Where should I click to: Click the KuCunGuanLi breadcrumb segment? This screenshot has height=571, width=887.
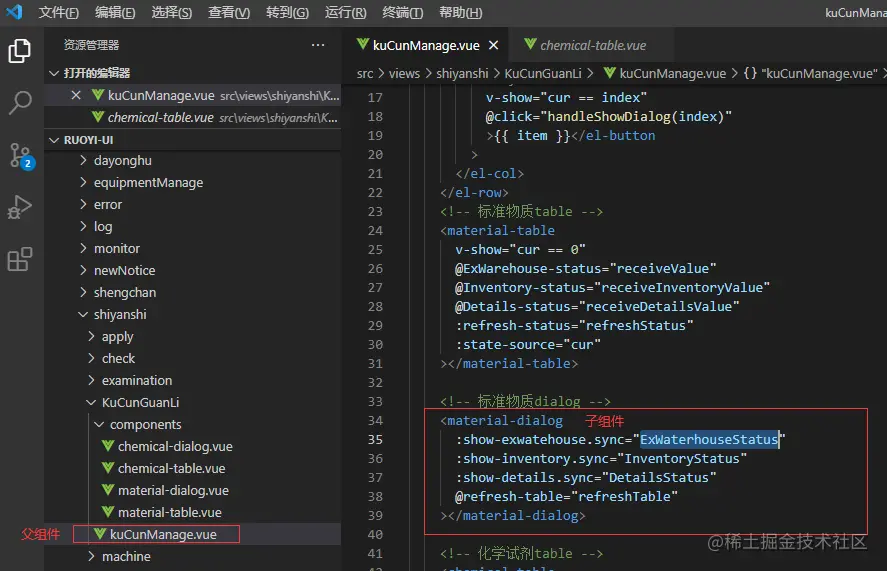pos(542,74)
